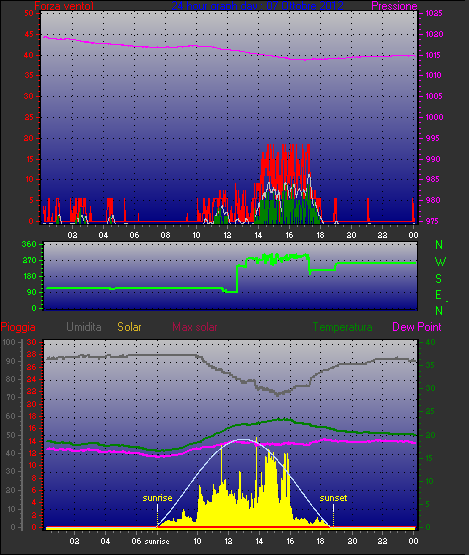Screen dimensions: 469x555
Task: Click the 16 hour tick under wind chart
Action: pos(289,235)
